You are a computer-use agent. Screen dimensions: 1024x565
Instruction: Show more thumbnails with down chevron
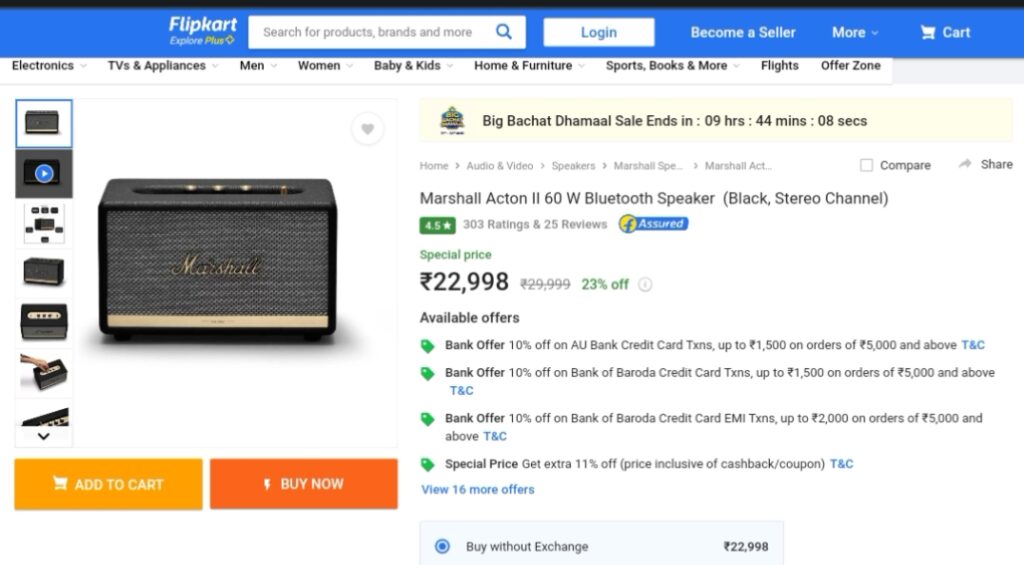coord(44,436)
